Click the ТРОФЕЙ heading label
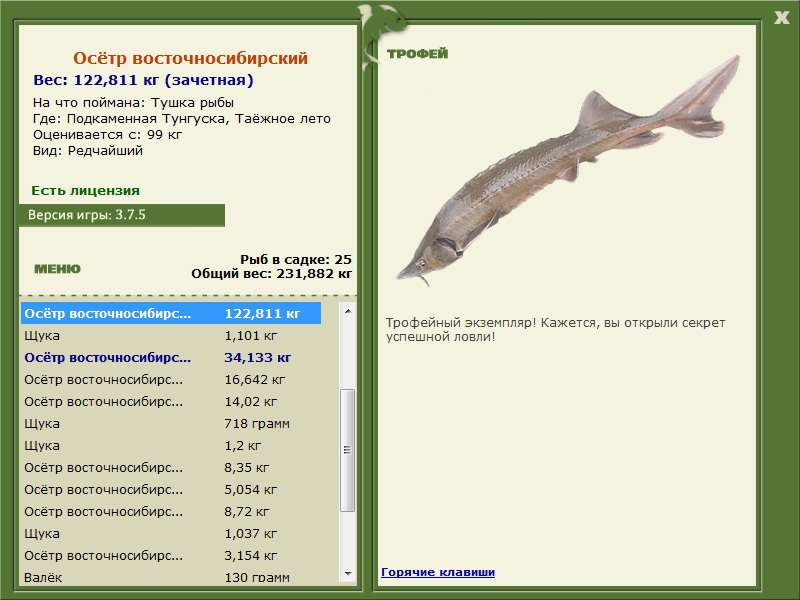The width and height of the screenshot is (800, 600). click(417, 54)
